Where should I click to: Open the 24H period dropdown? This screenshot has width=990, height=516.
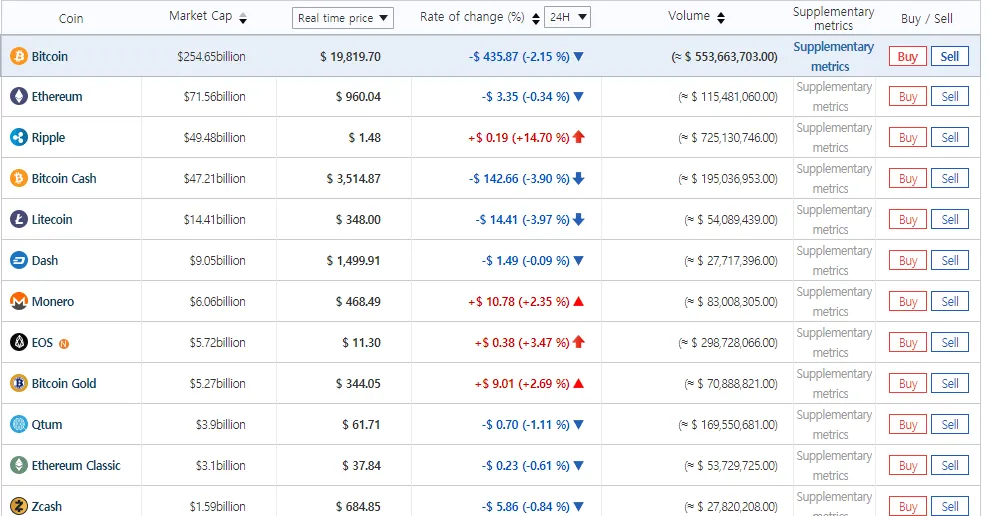pyautogui.click(x=567, y=17)
